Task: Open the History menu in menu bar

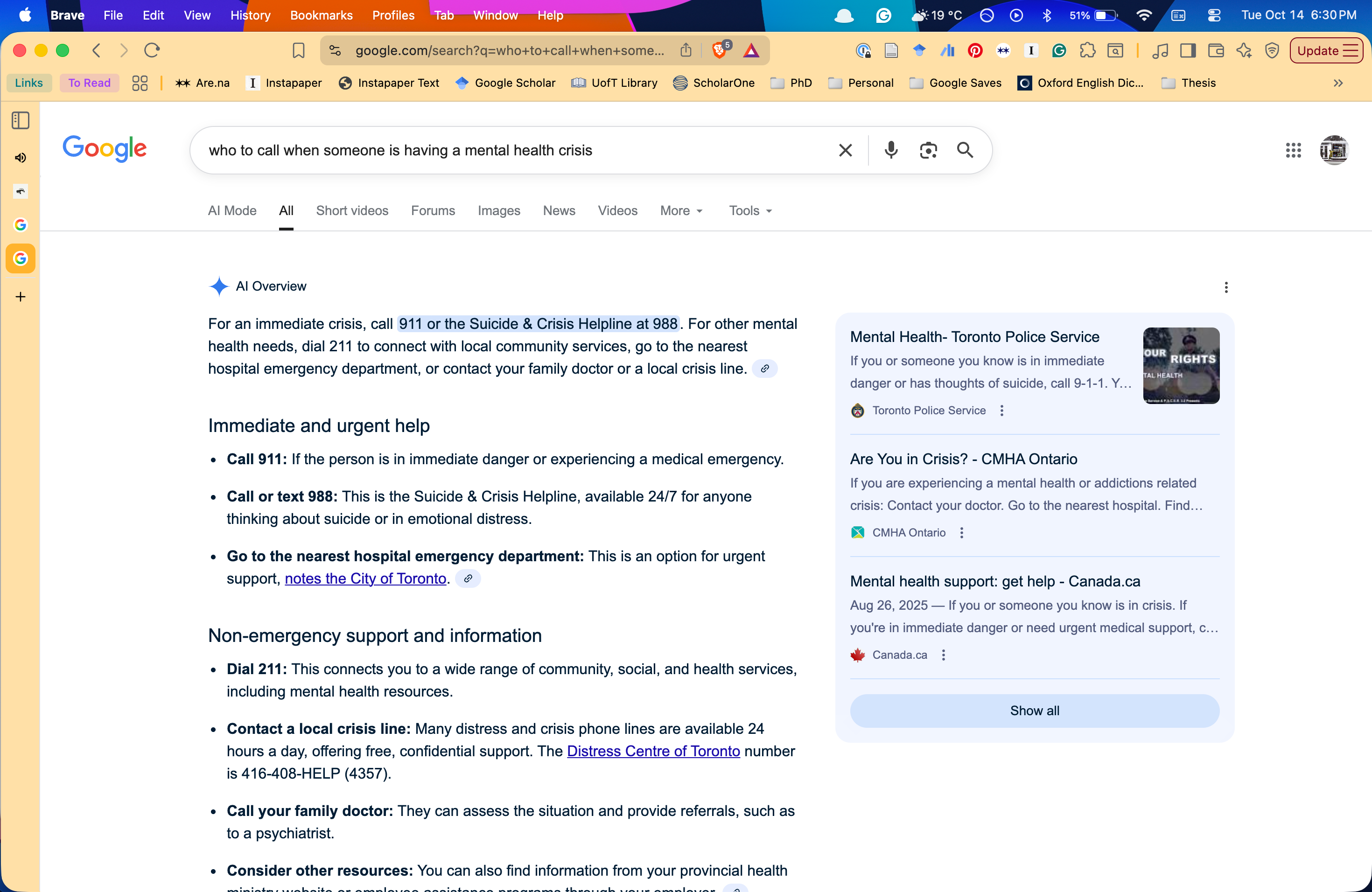Action: 250,15
